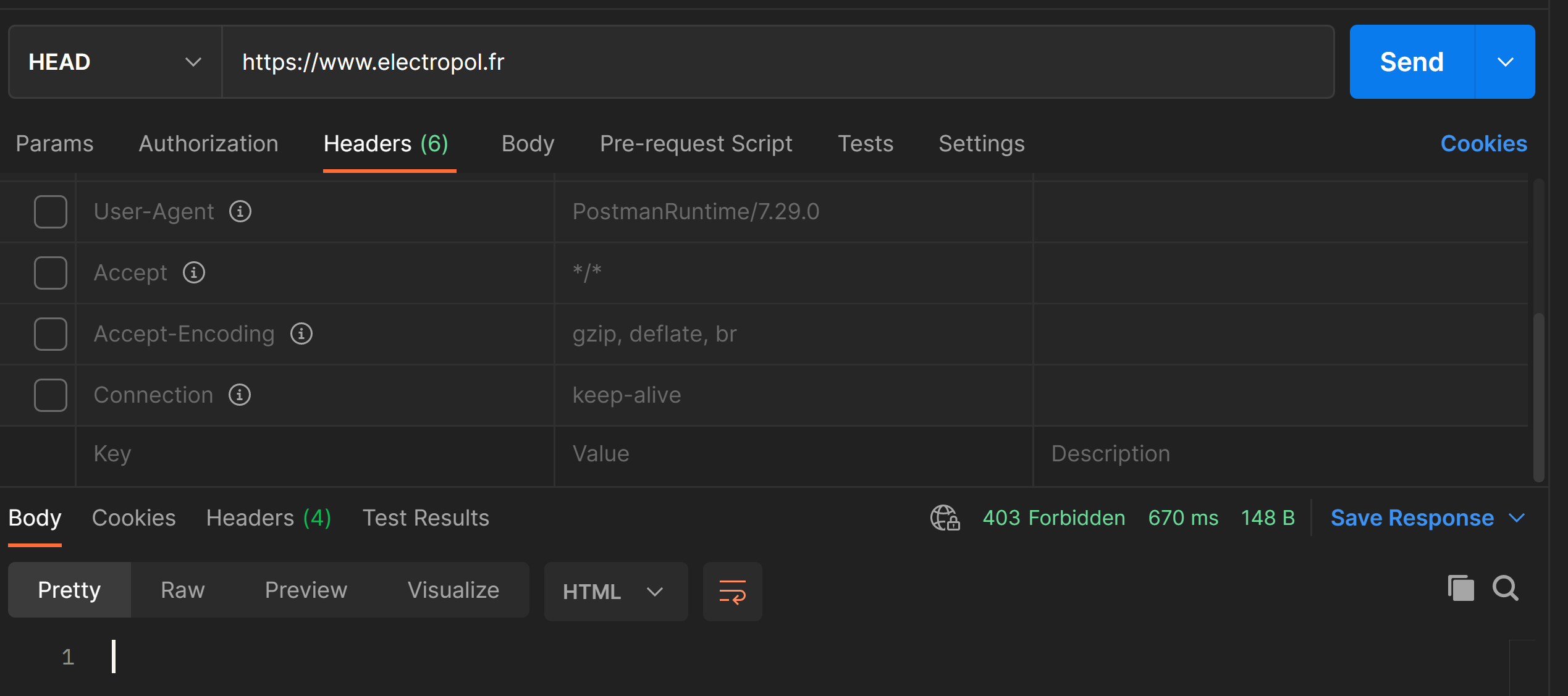The image size is (1568, 696).
Task: Open the response Headers (4) tab
Action: tap(268, 518)
